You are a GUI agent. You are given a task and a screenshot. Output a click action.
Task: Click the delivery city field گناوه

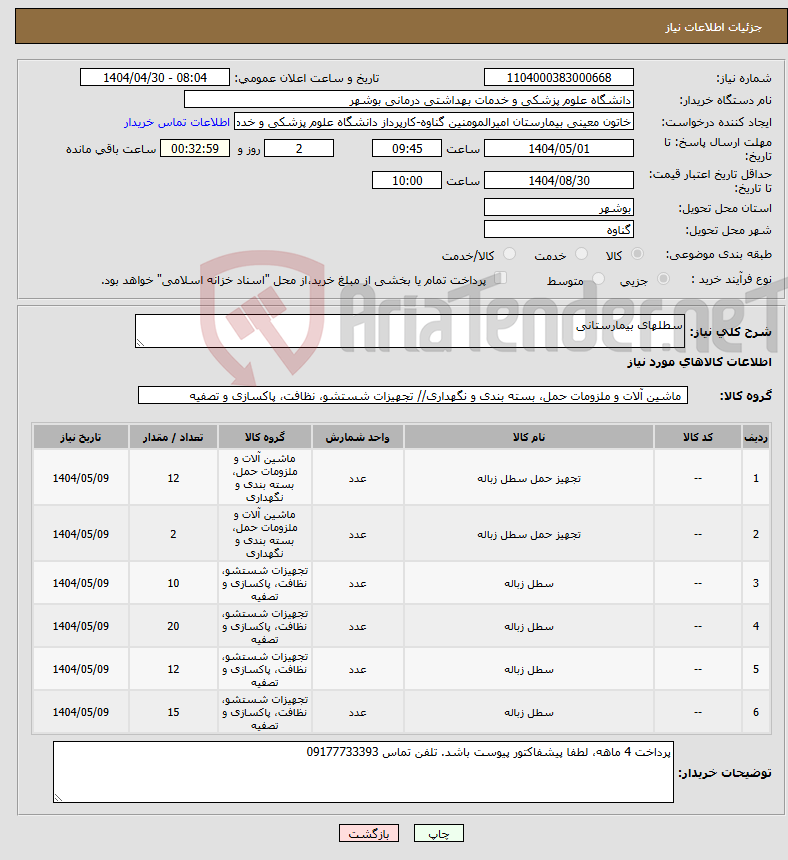pos(559,229)
